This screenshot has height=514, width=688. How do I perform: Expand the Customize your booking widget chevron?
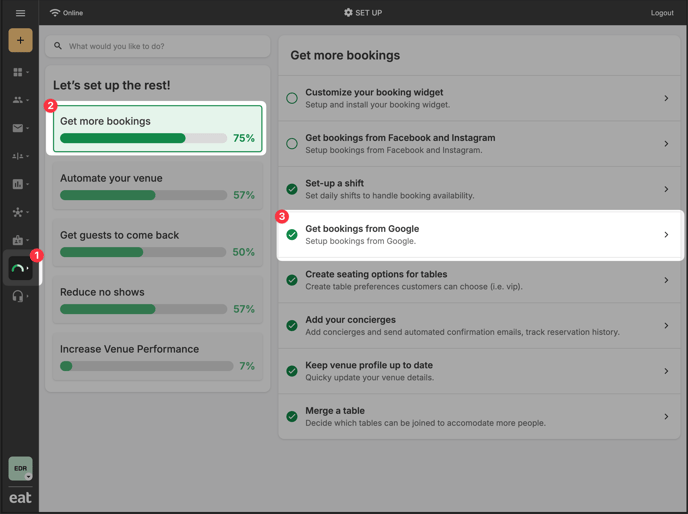(666, 98)
